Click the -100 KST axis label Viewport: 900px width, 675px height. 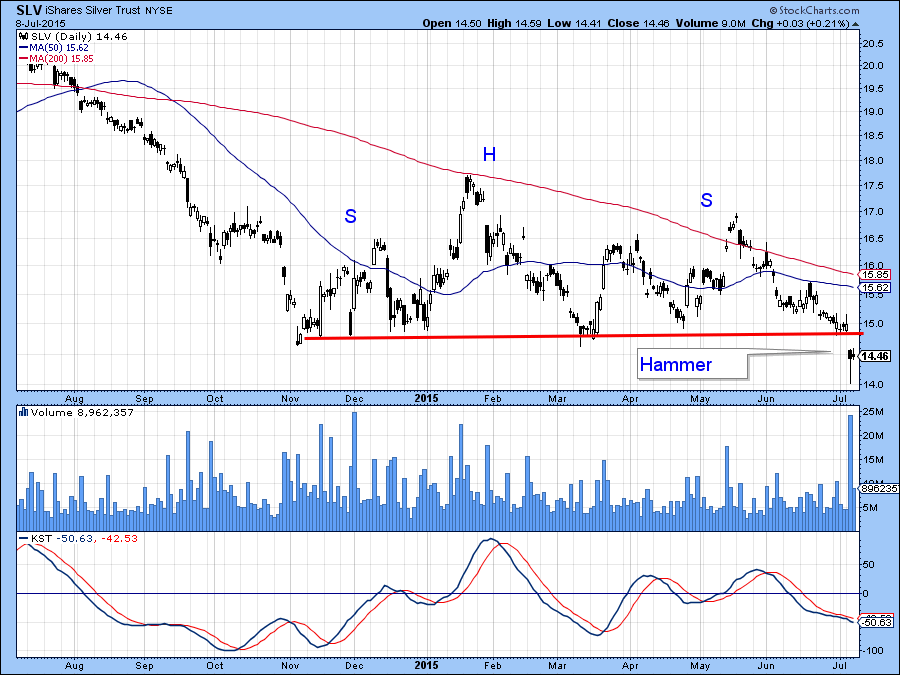pos(873,650)
